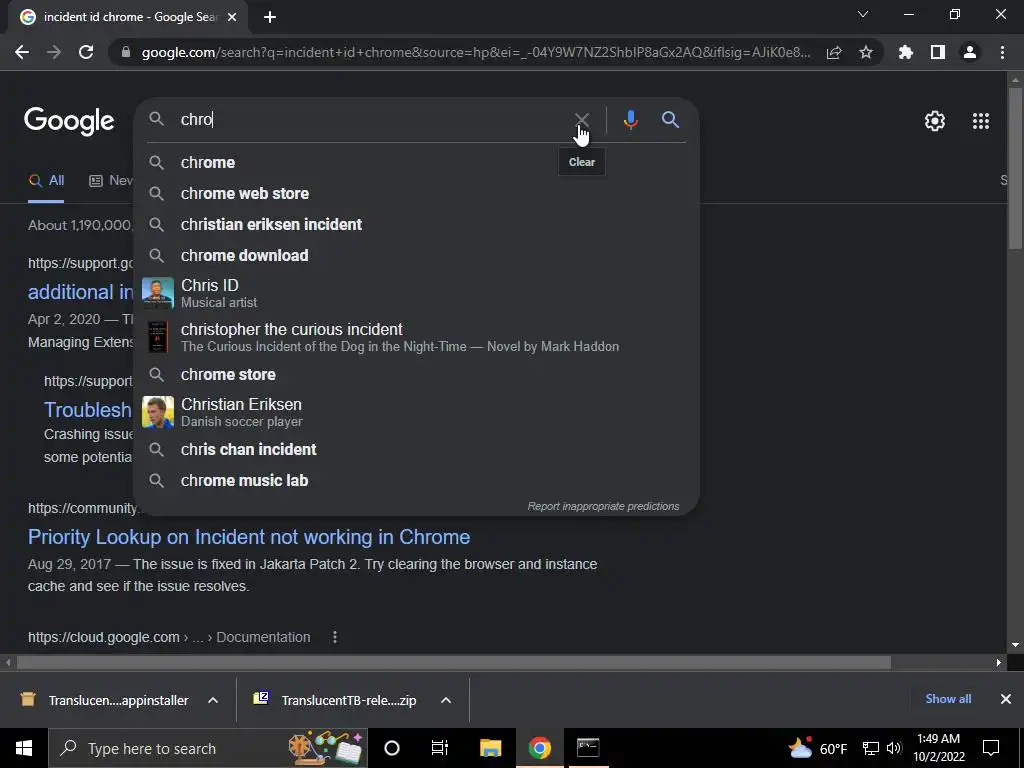Open tab search chevron in title bar
1024x768 pixels.
click(863, 14)
